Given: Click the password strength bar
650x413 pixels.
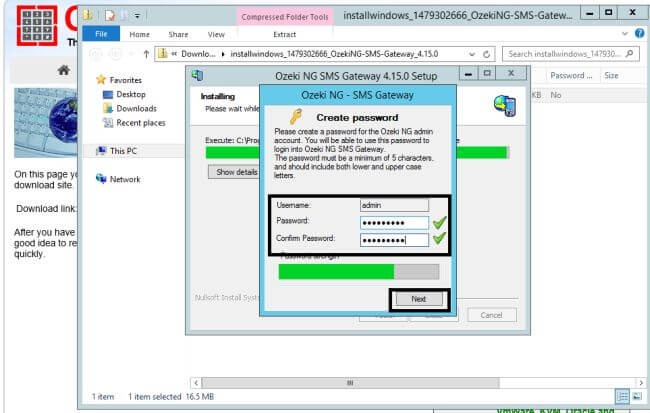Looking at the screenshot, I should tap(359, 272).
